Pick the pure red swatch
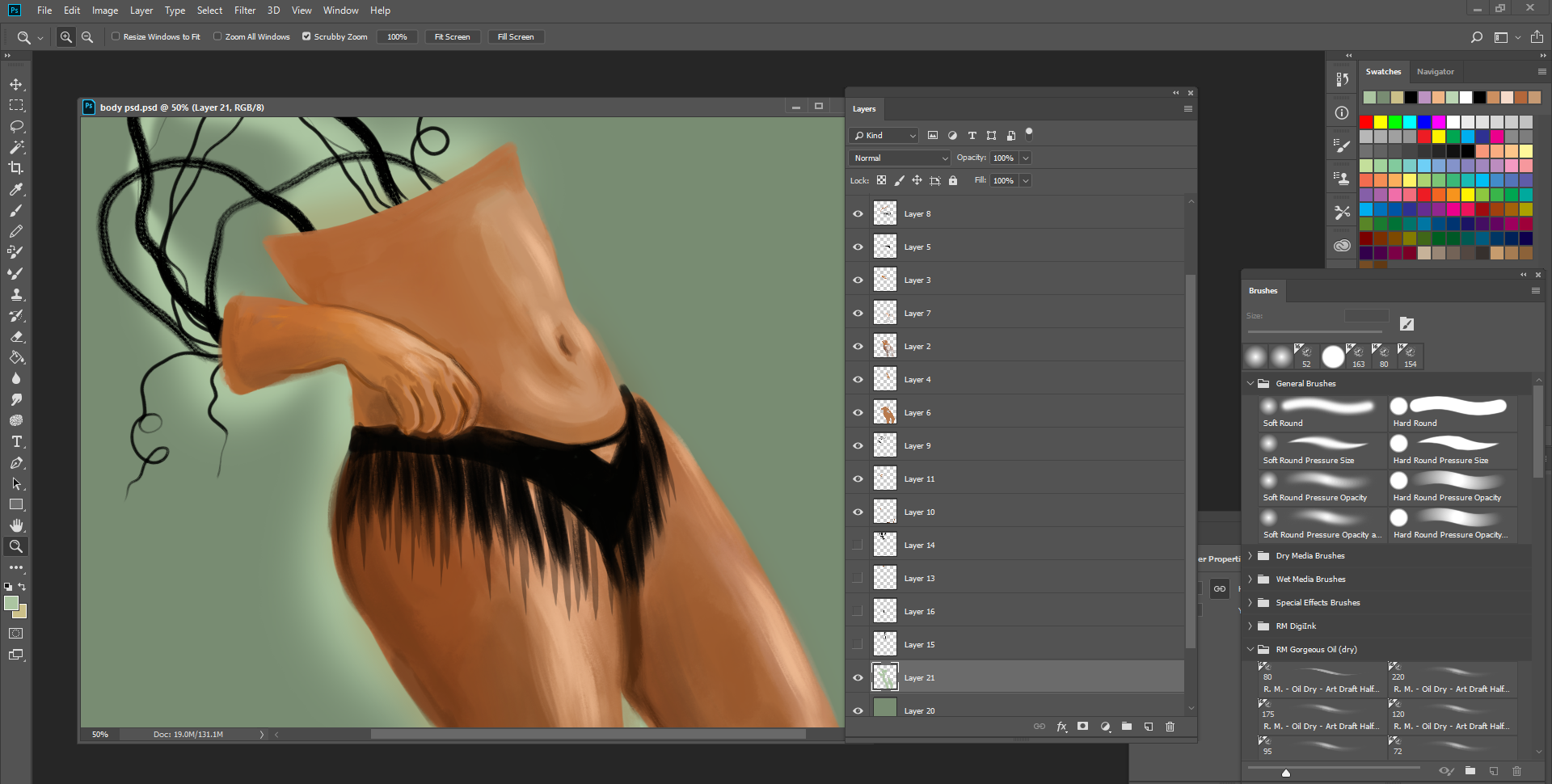This screenshot has height=784, width=1552. [1366, 122]
